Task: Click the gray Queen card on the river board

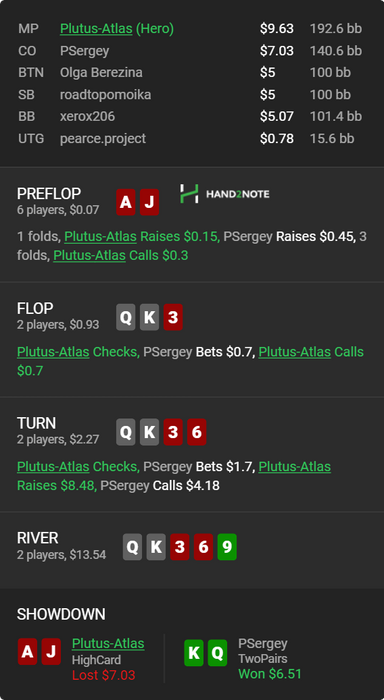Action: point(133,546)
